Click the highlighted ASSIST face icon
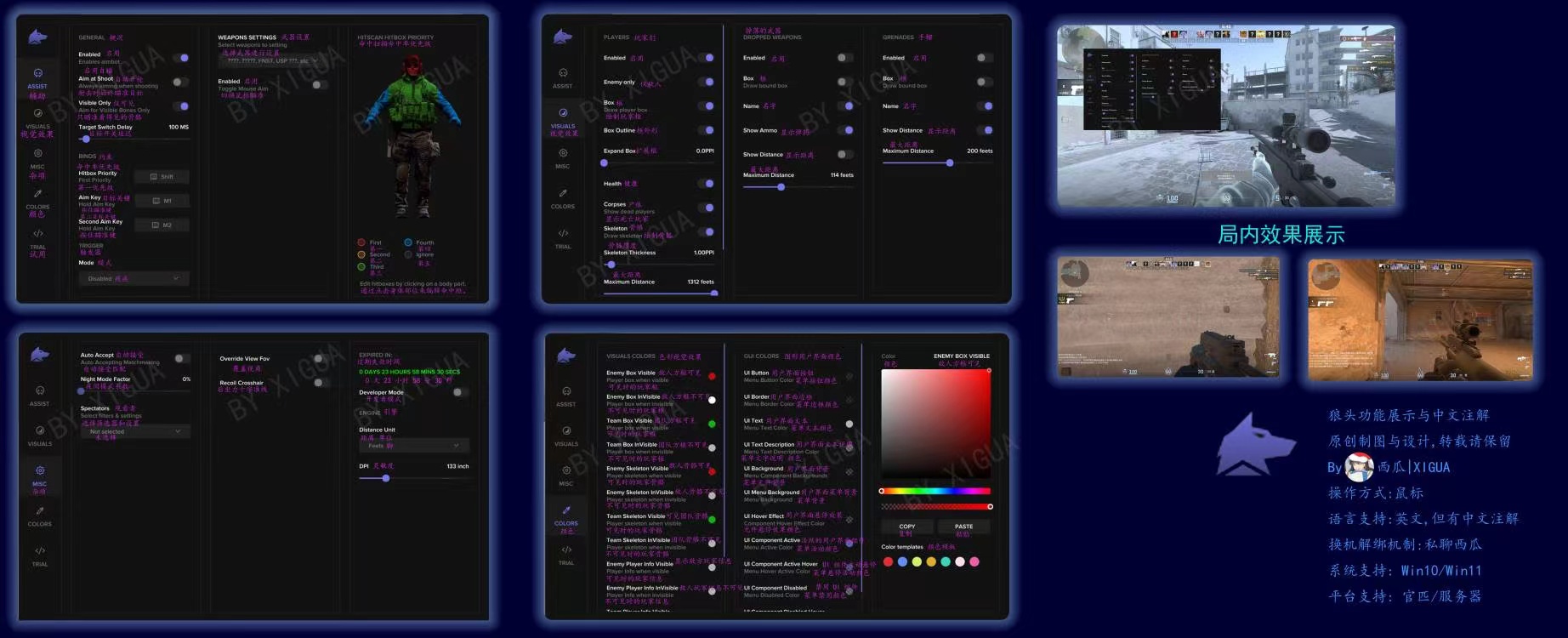 37,73
